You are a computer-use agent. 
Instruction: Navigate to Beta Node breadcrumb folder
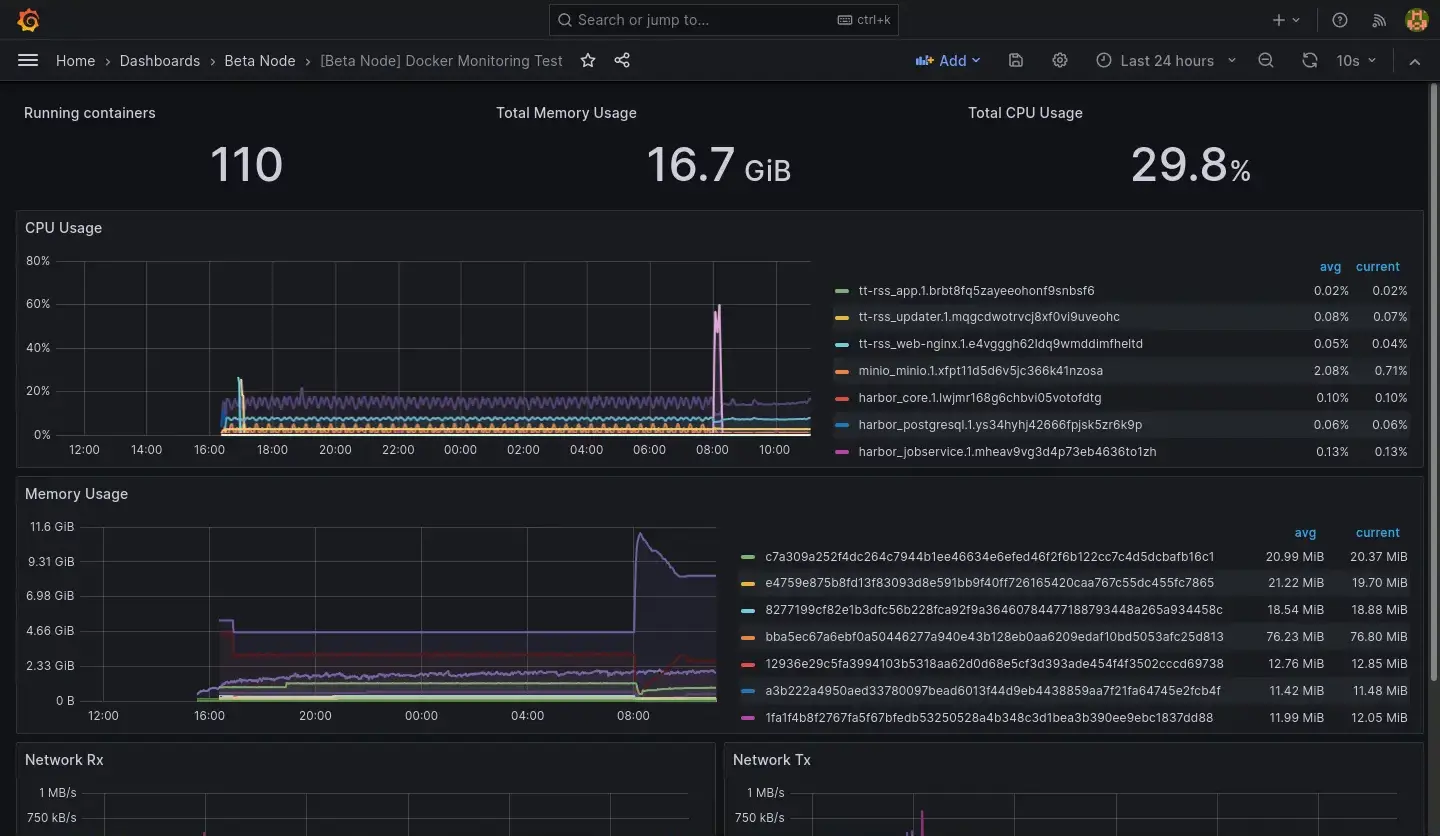pyautogui.click(x=260, y=61)
